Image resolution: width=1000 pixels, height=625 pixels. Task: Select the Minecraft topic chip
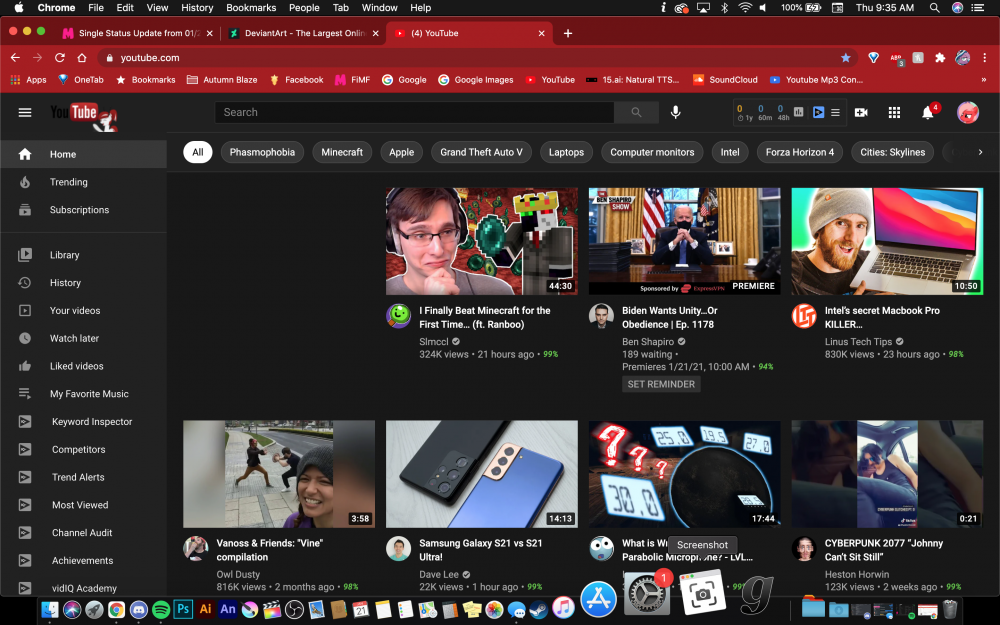coord(341,152)
